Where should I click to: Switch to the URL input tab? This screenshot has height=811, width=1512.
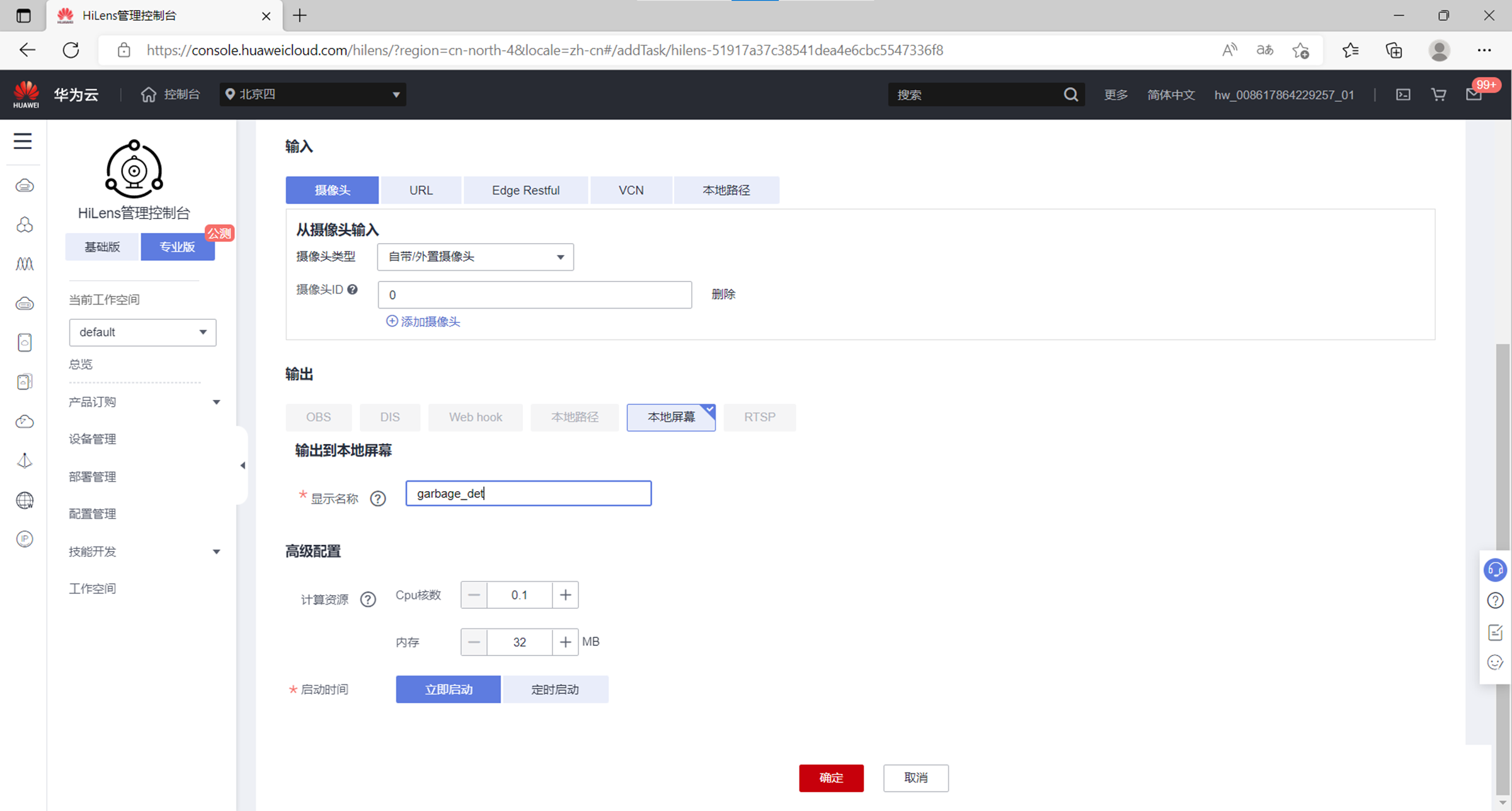421,190
